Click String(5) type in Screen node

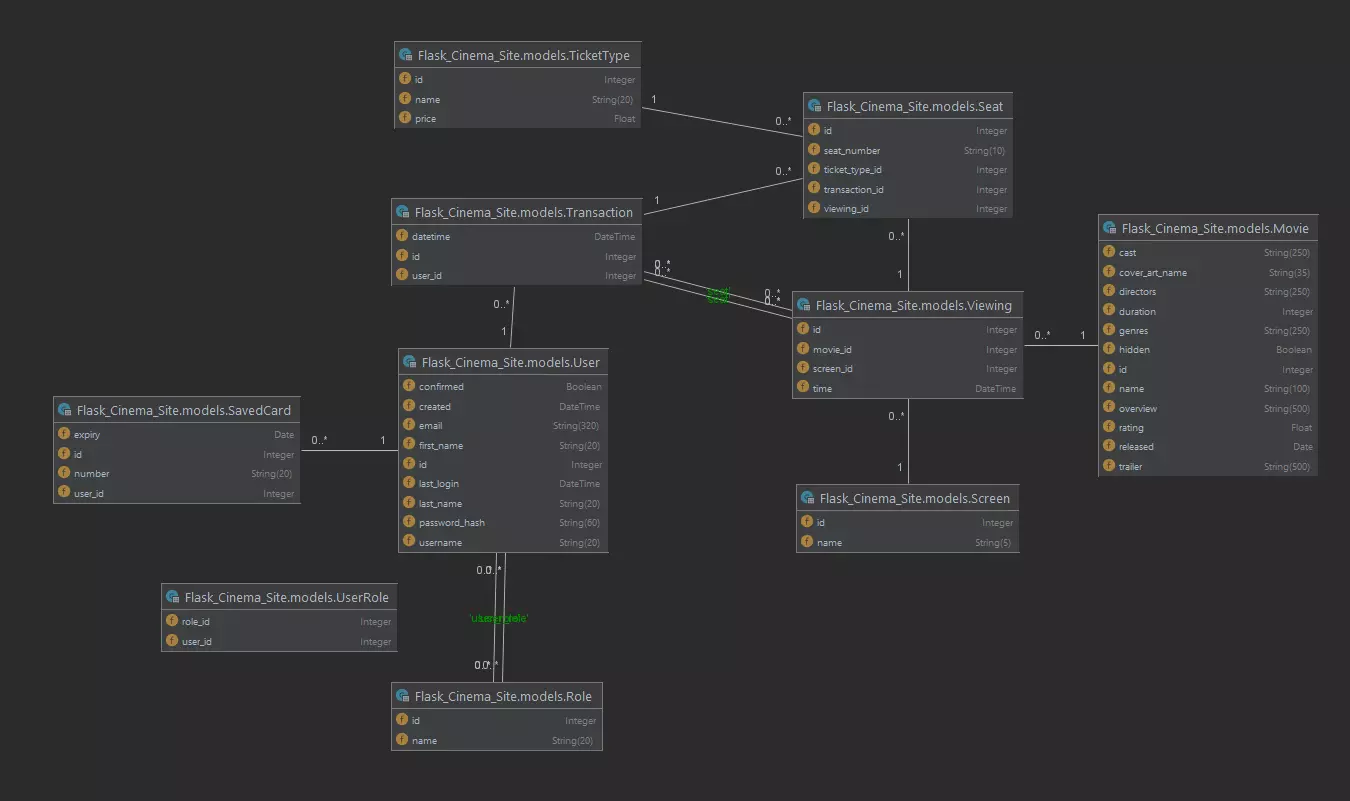994,542
